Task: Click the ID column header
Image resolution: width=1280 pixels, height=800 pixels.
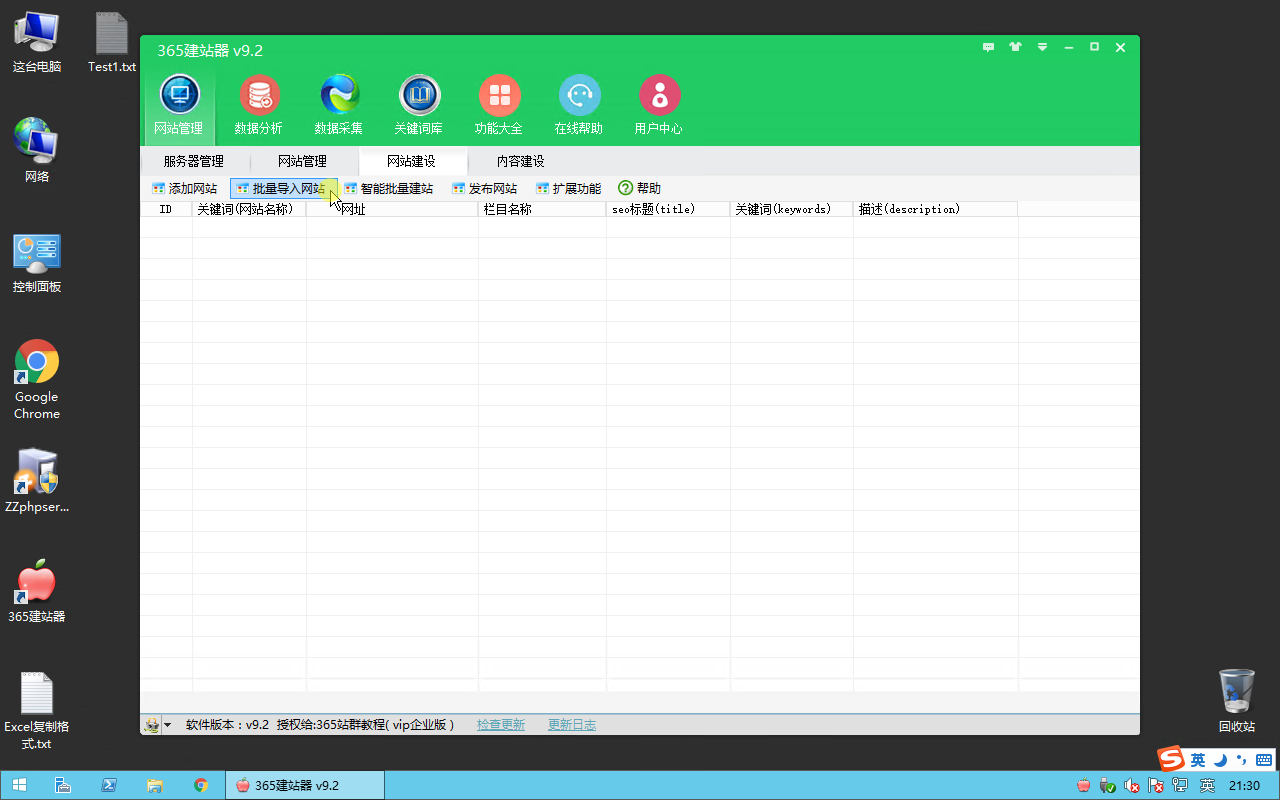Action: pos(166,209)
